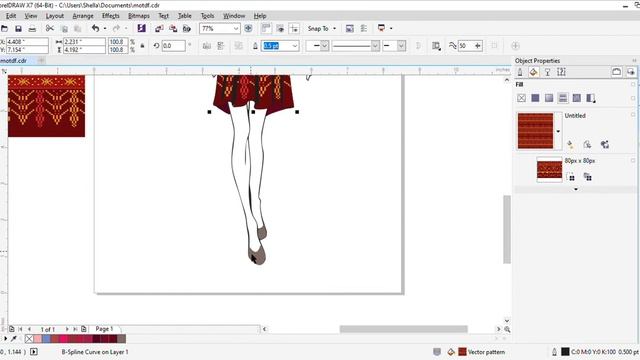Viewport: 640px width, 360px height.
Task: Open the application launcher dropdown arrow
Action: pos(391,29)
